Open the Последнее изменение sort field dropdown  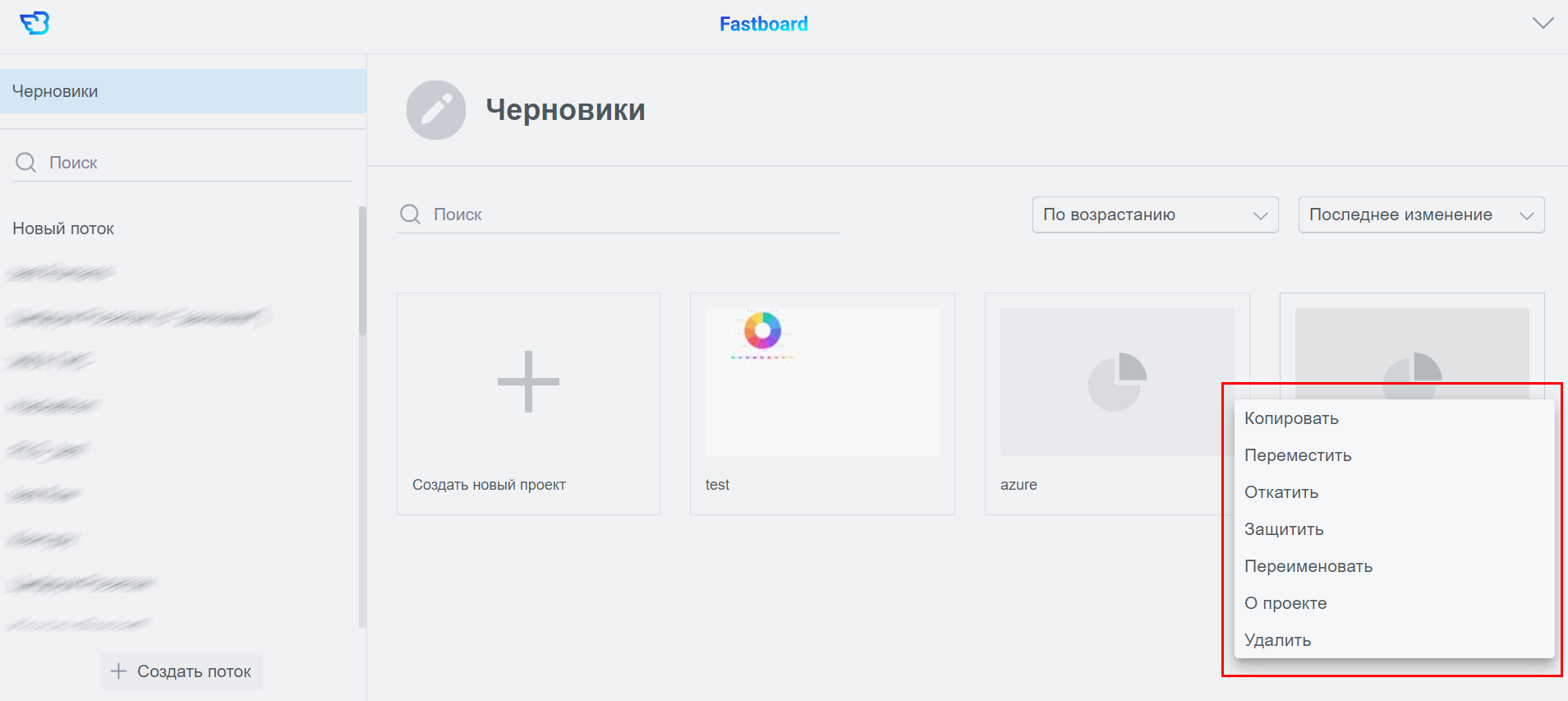tap(1420, 214)
